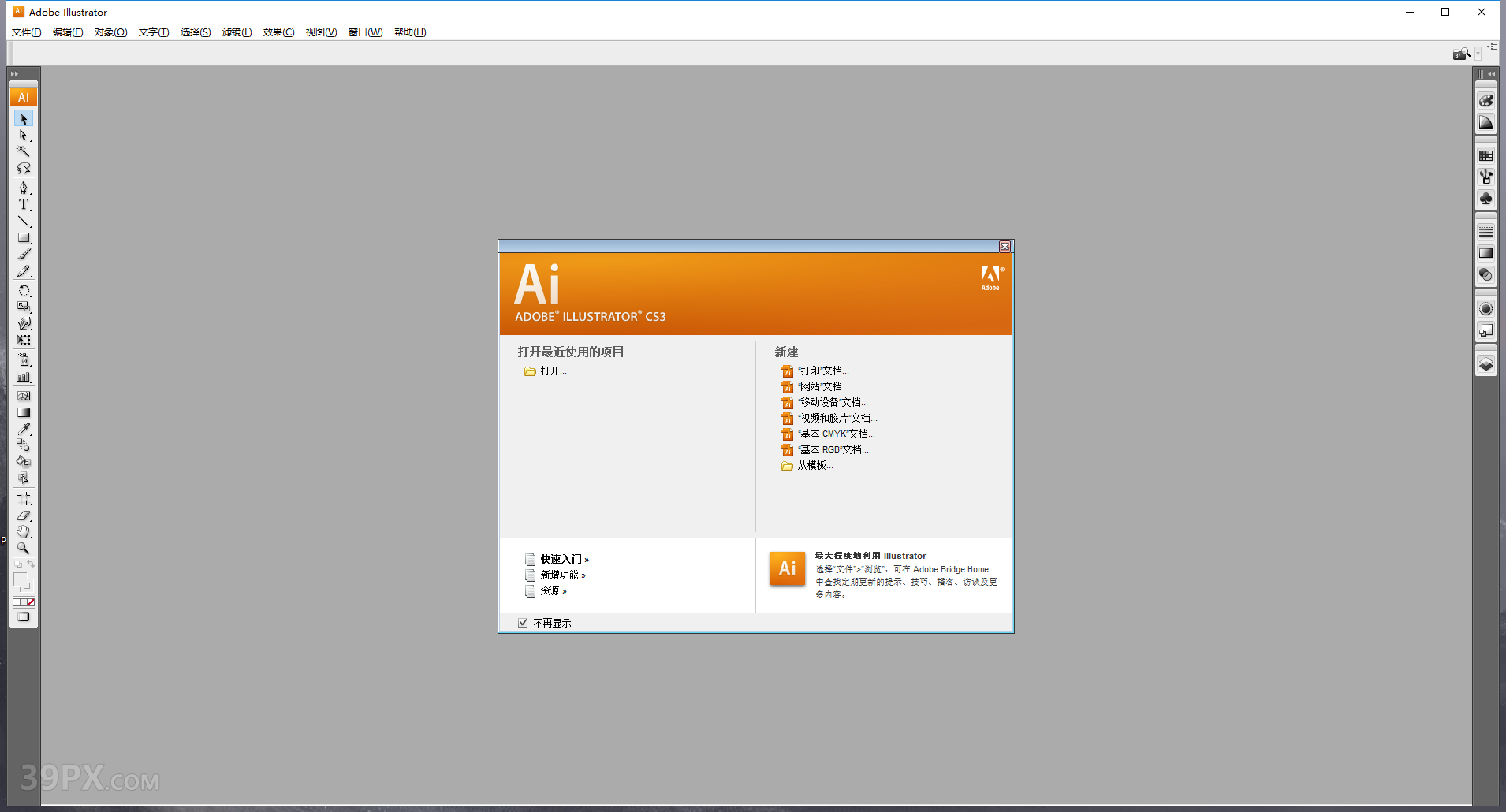Expand the left toolbar

coord(14,73)
